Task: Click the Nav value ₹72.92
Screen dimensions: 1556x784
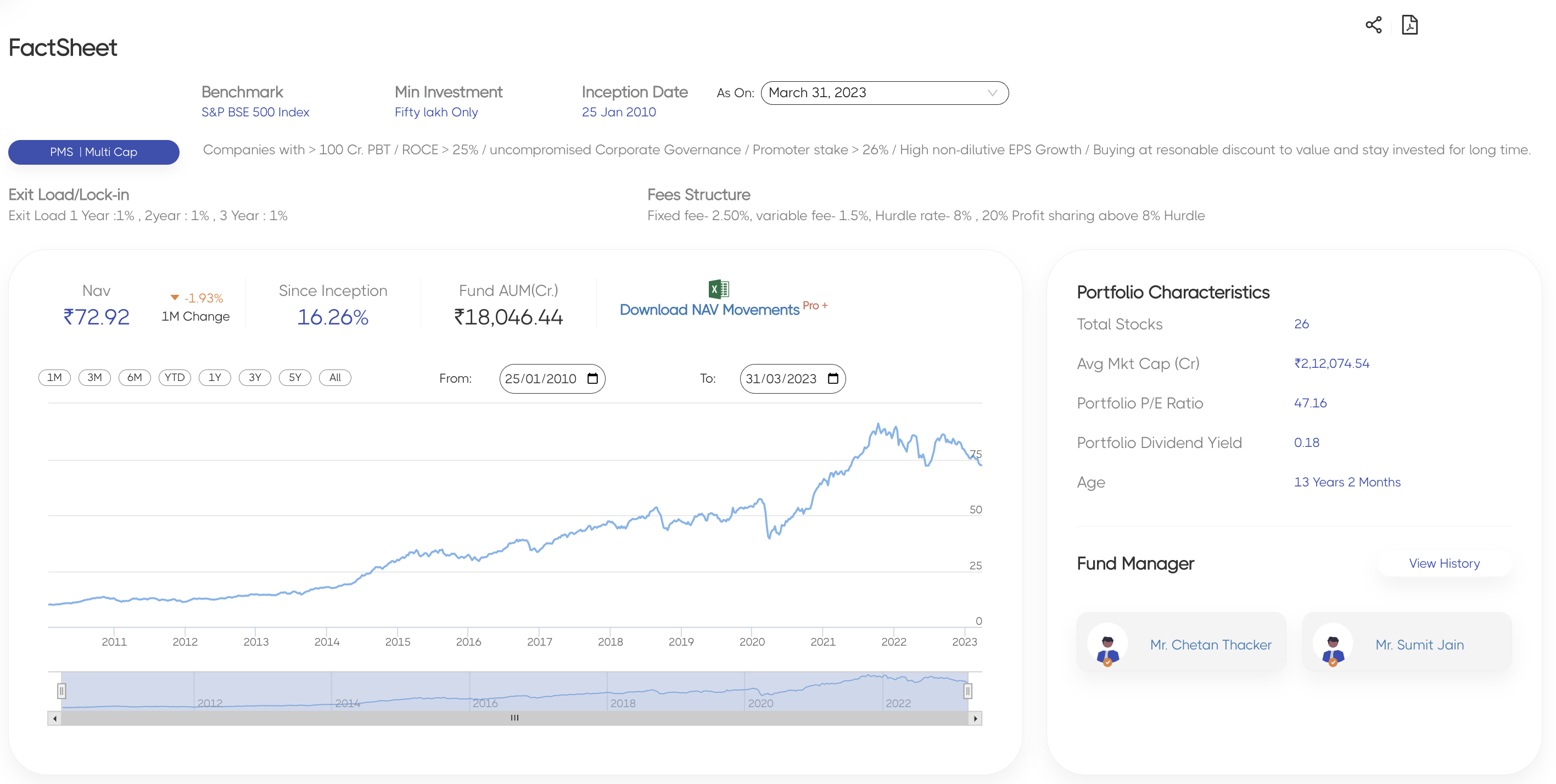Action: (x=96, y=317)
